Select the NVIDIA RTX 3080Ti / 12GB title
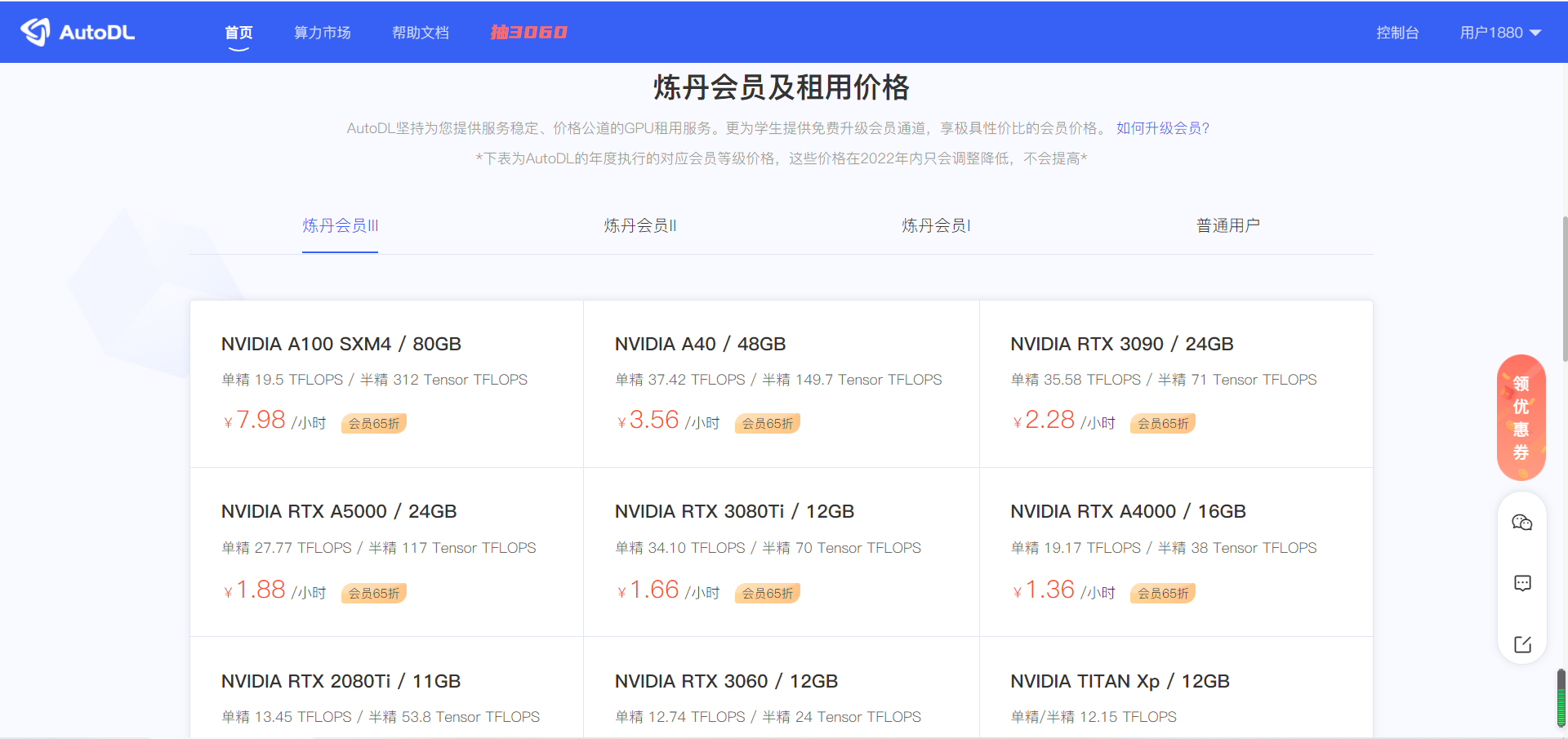Viewport: 1568px width, 739px height. click(734, 511)
